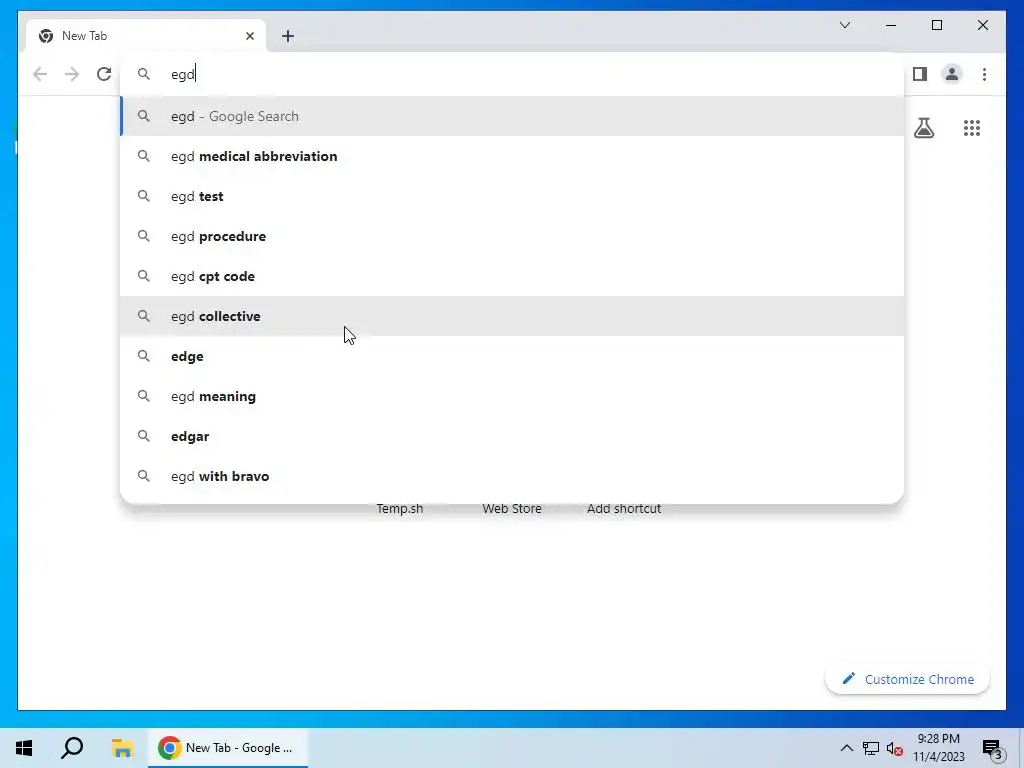This screenshot has height=768, width=1024.
Task: Select the New Tab tab
Action: pos(146,36)
